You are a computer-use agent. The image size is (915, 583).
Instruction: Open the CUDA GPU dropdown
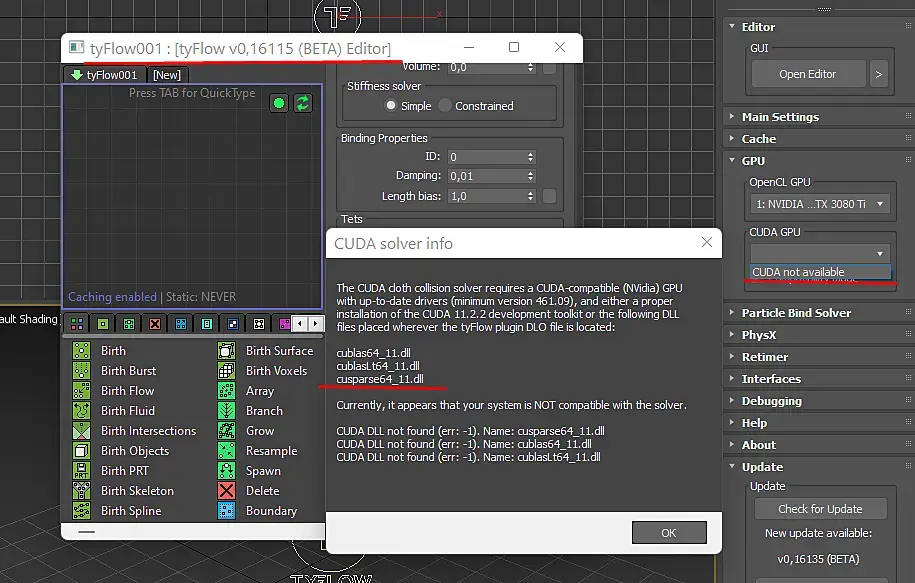pyautogui.click(x=820, y=253)
